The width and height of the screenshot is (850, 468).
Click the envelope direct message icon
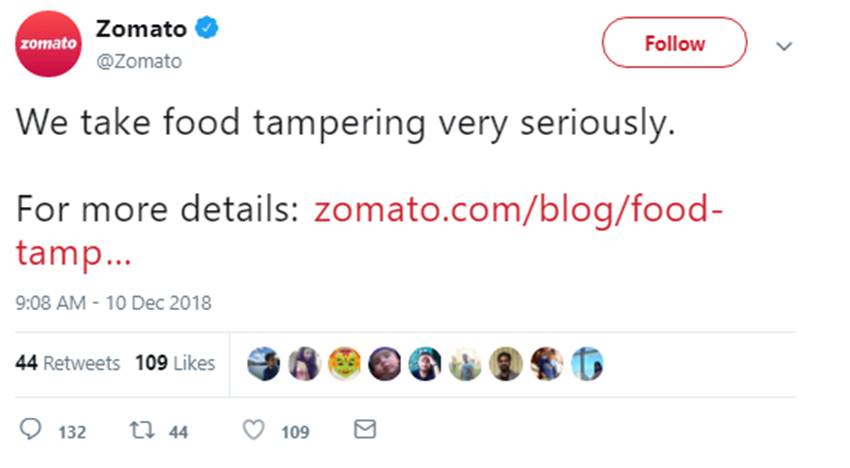coord(366,430)
